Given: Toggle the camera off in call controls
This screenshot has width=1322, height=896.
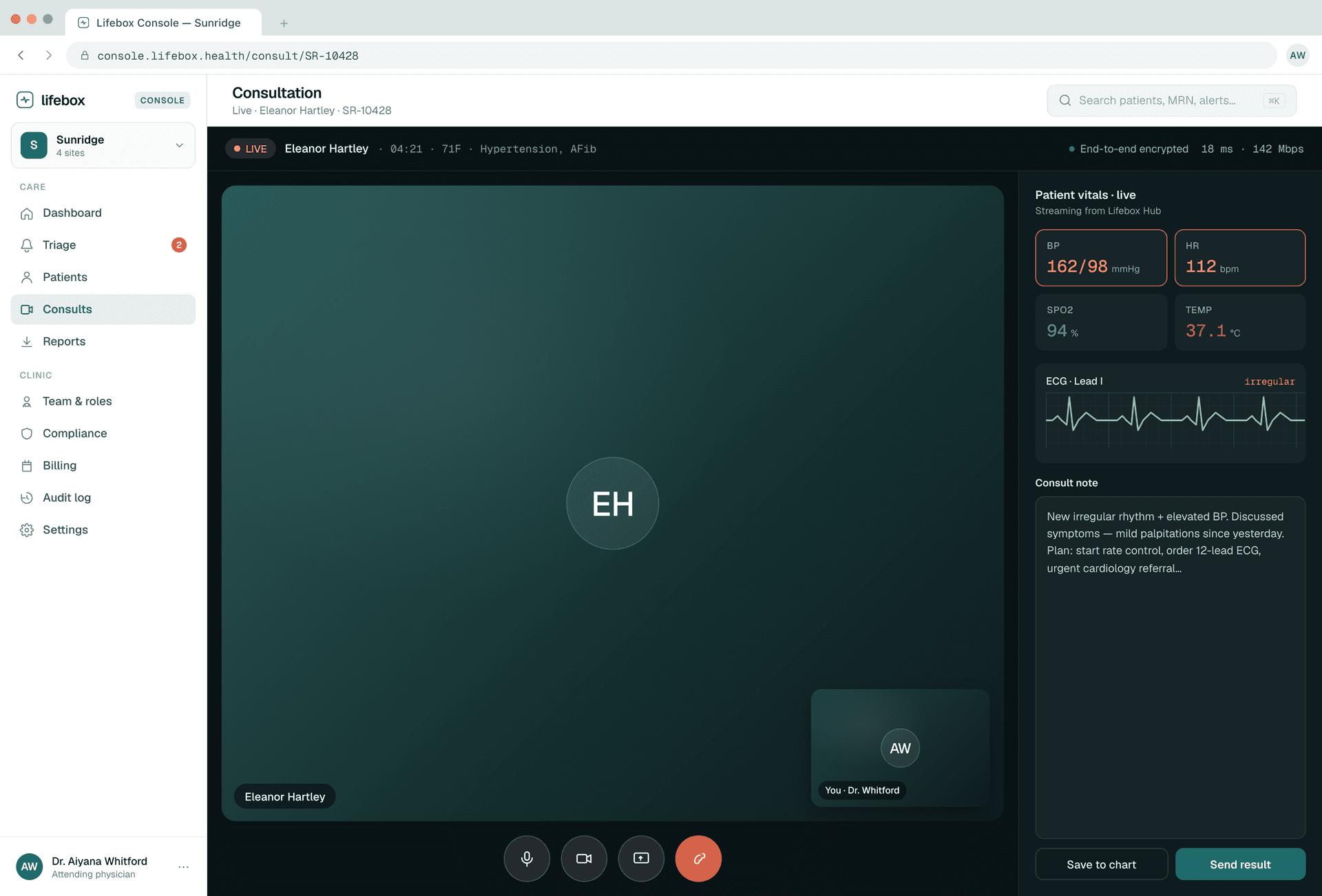Looking at the screenshot, I should pos(584,858).
